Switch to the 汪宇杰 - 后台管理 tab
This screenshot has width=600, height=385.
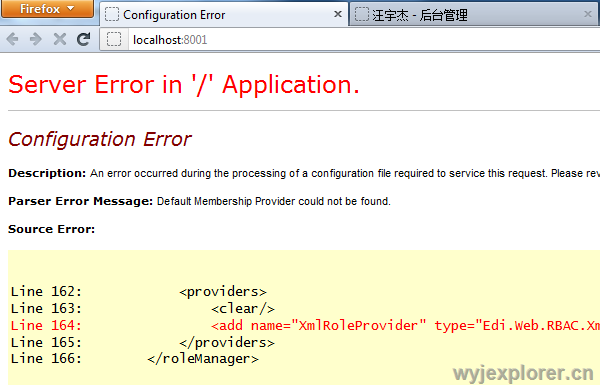[474, 15]
